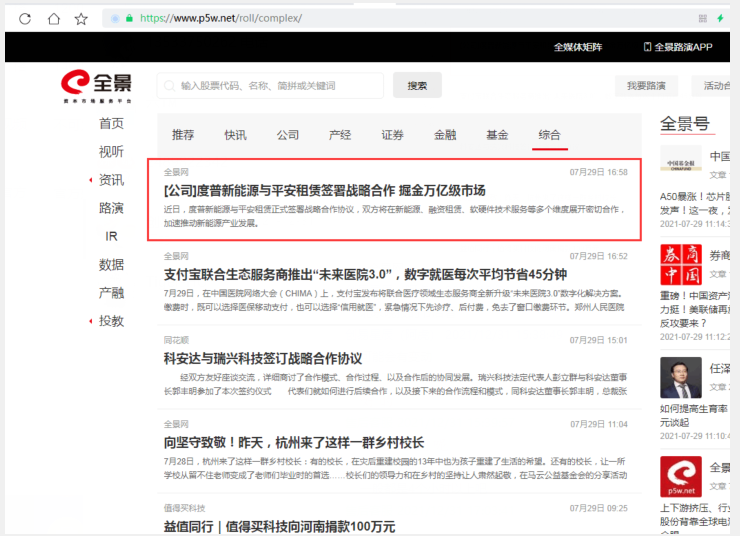
Task: Click the search magnifier icon in search box
Action: coord(169,86)
